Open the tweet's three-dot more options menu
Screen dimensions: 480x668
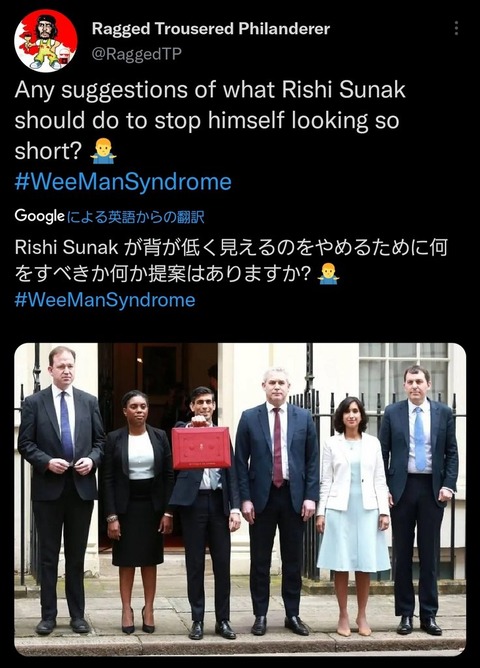(x=456, y=28)
